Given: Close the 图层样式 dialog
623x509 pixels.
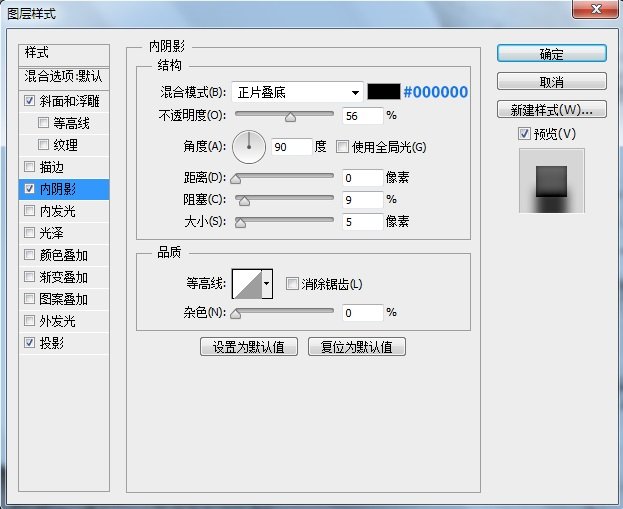Looking at the screenshot, I should [x=596, y=9].
